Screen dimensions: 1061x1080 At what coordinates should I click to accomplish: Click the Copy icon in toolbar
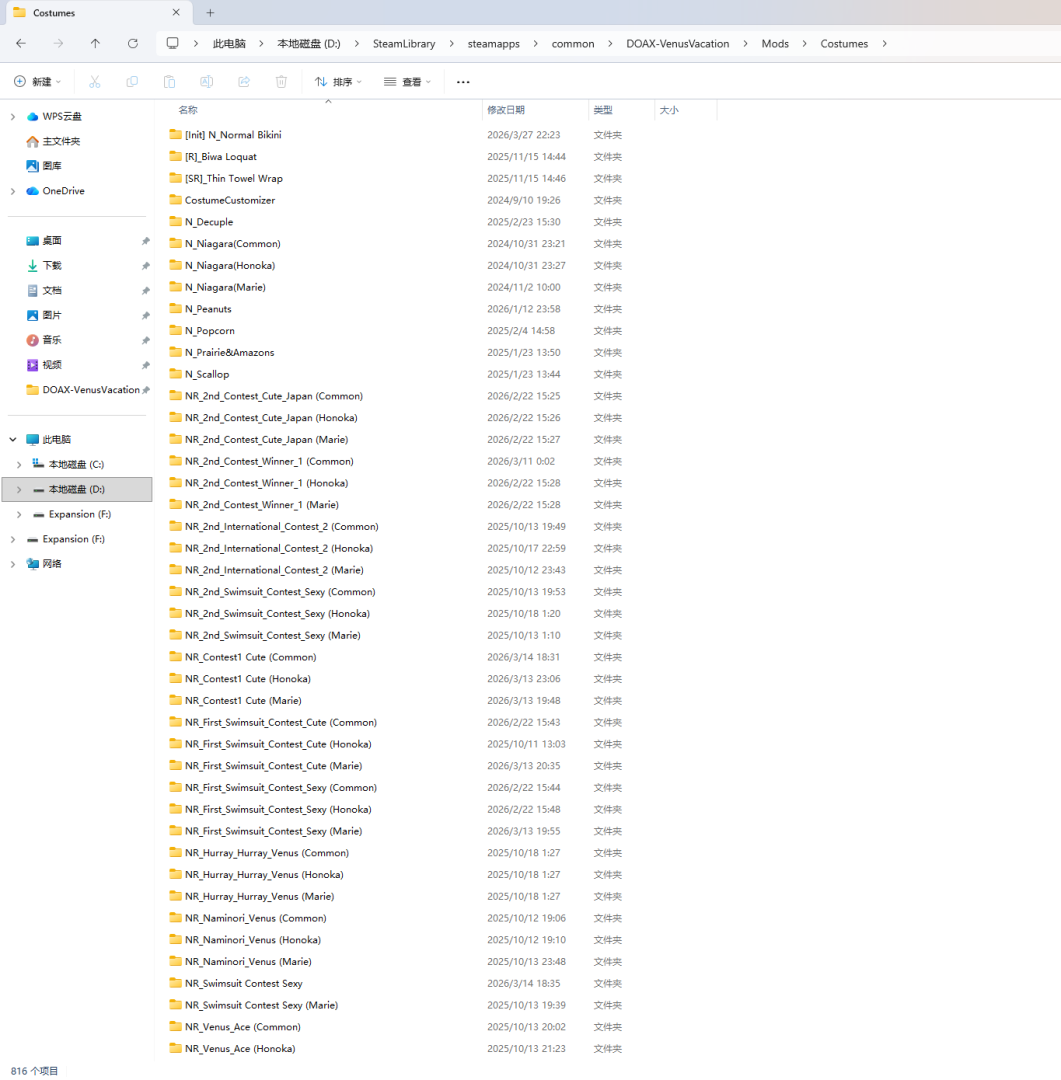tap(132, 82)
